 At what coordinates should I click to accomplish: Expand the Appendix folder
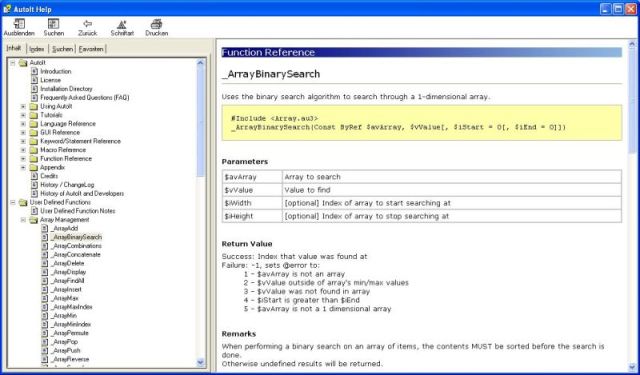(23, 167)
